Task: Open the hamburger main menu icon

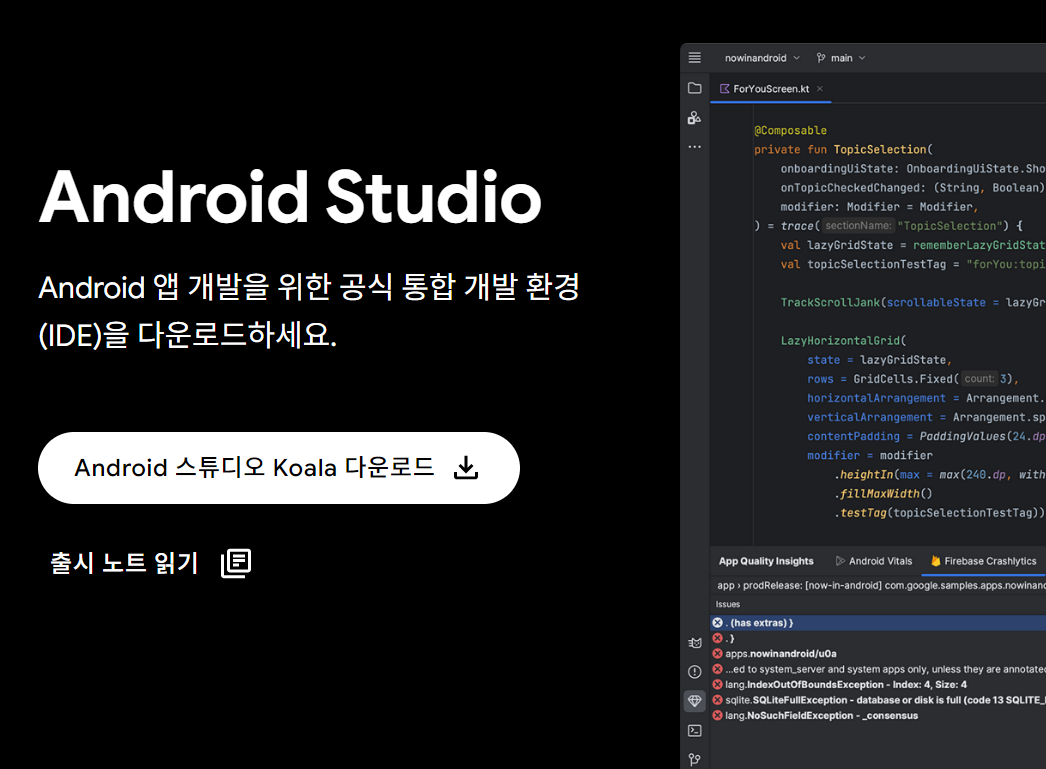Action: (694, 57)
